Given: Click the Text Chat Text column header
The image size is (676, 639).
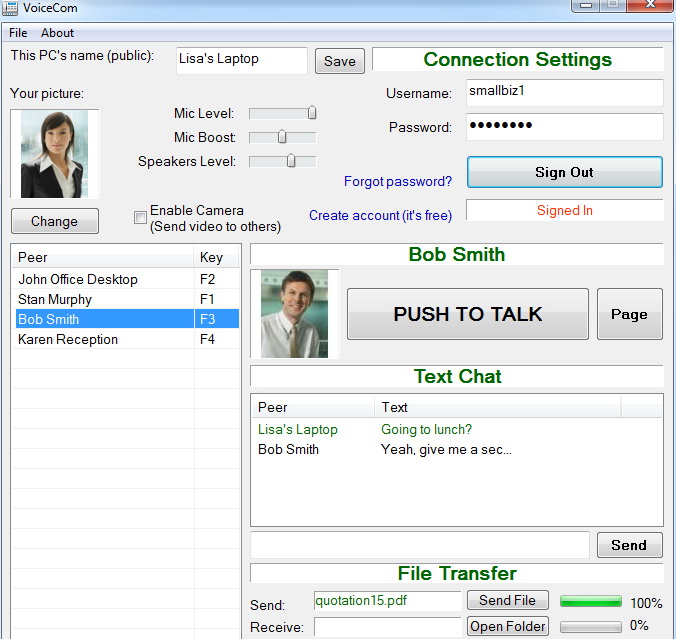Looking at the screenshot, I should [498, 407].
